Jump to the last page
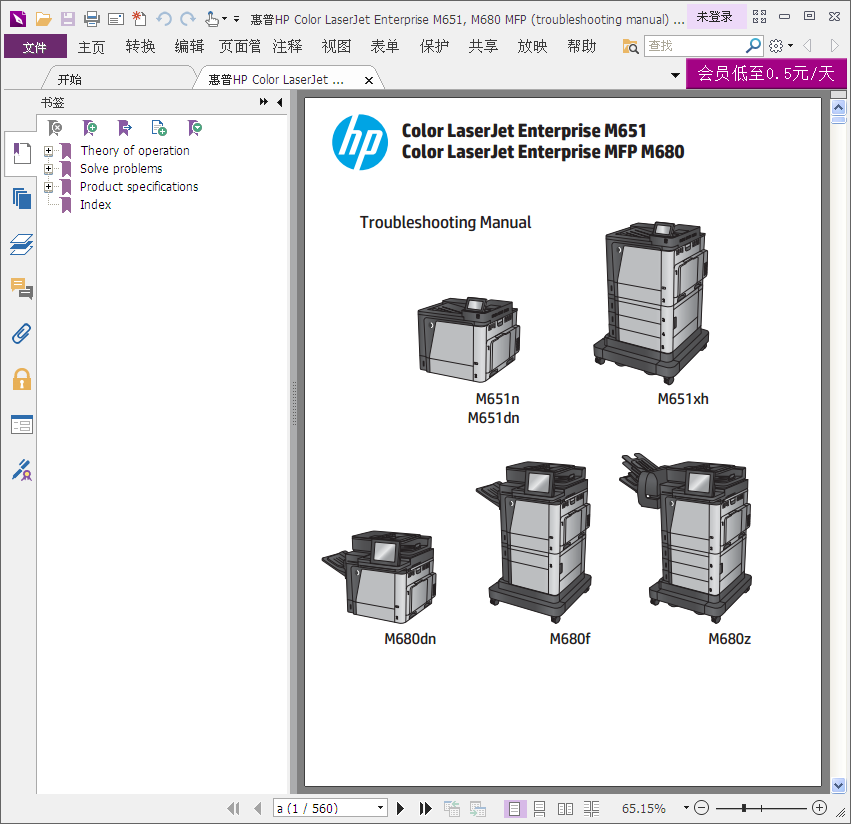The image size is (851, 824). coord(426,809)
